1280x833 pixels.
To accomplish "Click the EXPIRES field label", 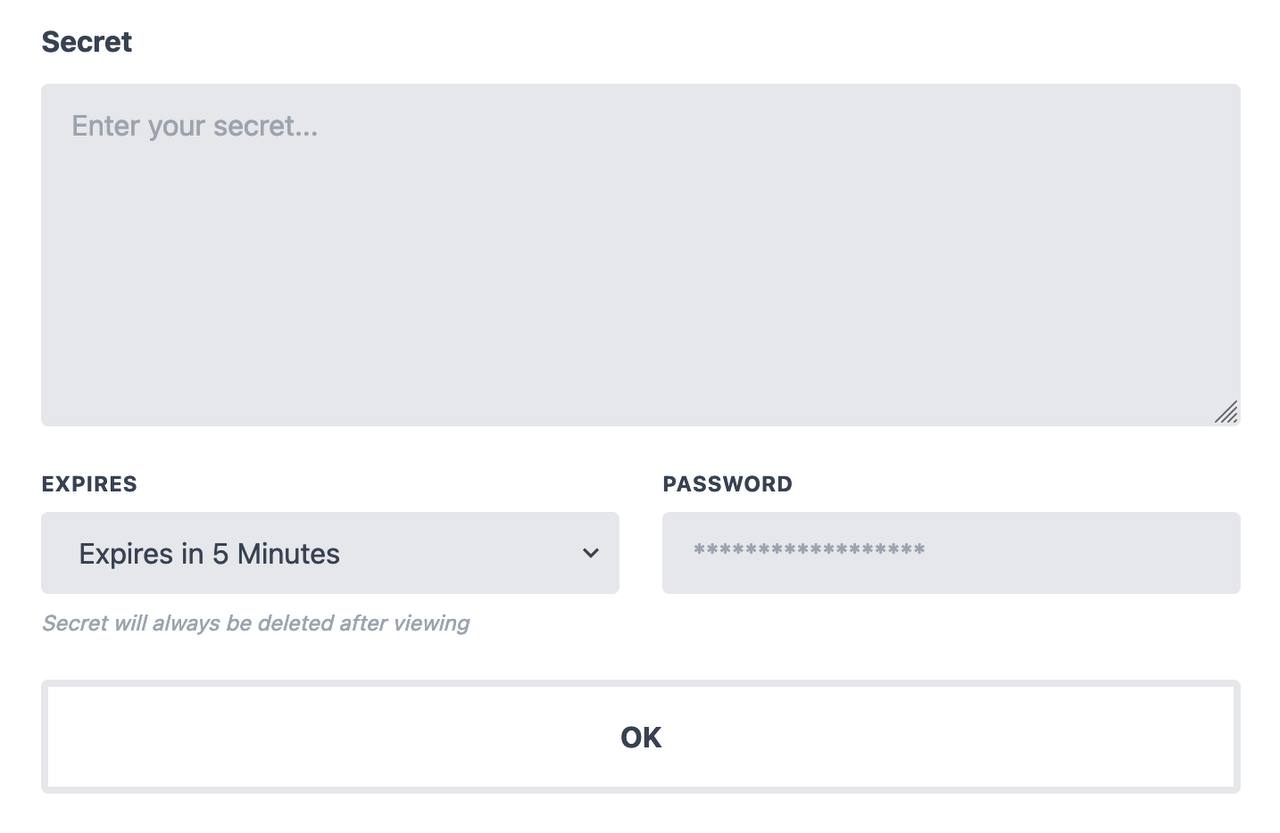I will coord(89,484).
